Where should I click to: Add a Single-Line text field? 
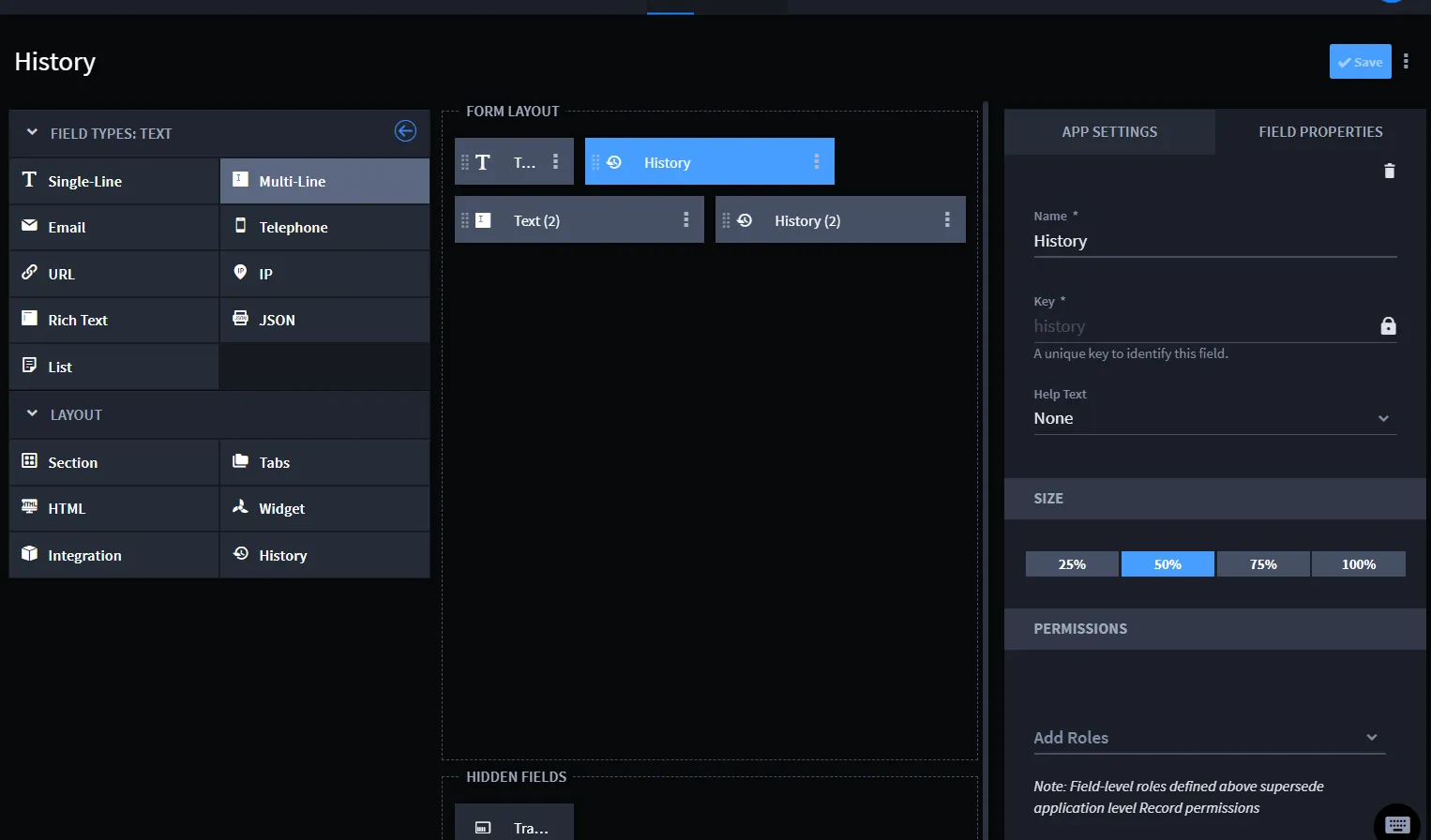click(114, 181)
